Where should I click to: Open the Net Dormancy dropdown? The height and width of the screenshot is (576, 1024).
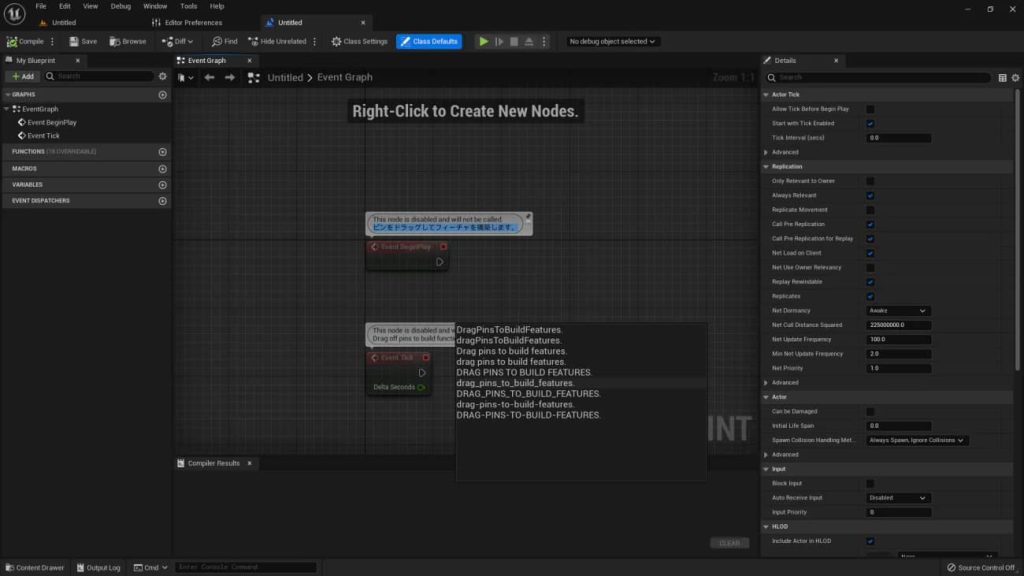[x=897, y=311]
